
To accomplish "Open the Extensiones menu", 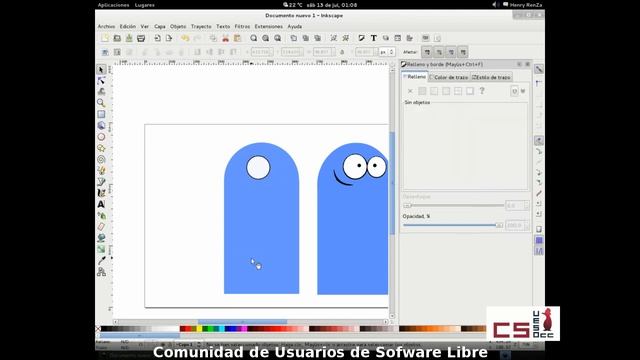I will pos(269,27).
